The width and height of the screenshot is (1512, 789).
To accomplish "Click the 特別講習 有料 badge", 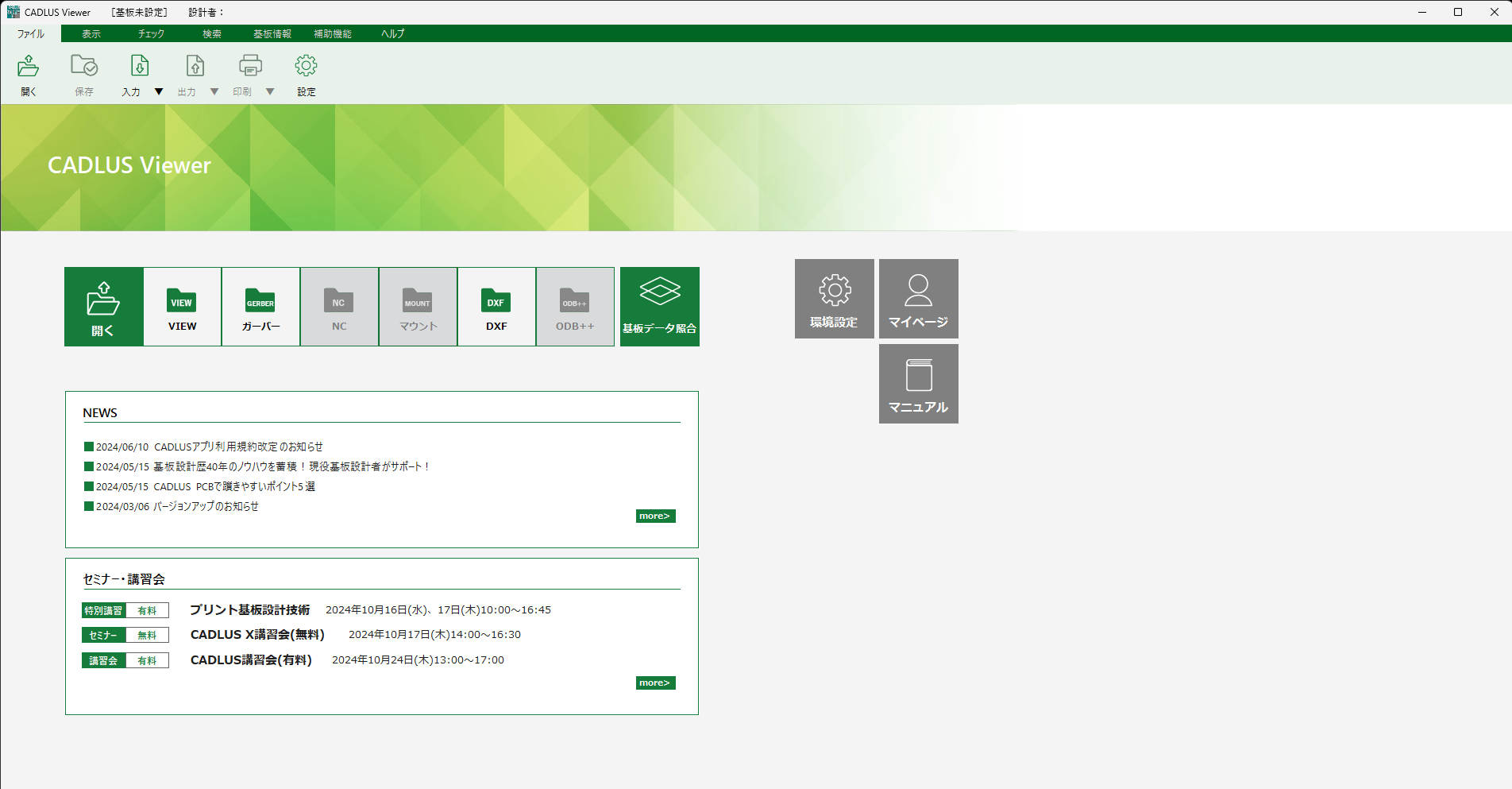I will pyautogui.click(x=125, y=610).
